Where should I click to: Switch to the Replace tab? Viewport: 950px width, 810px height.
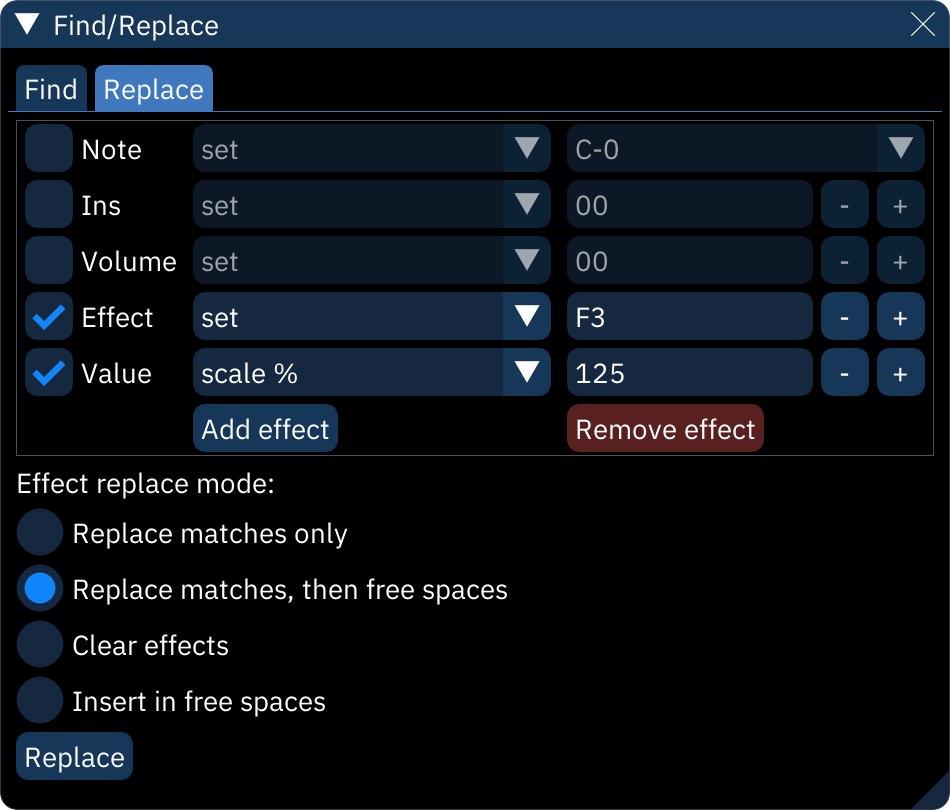[153, 89]
